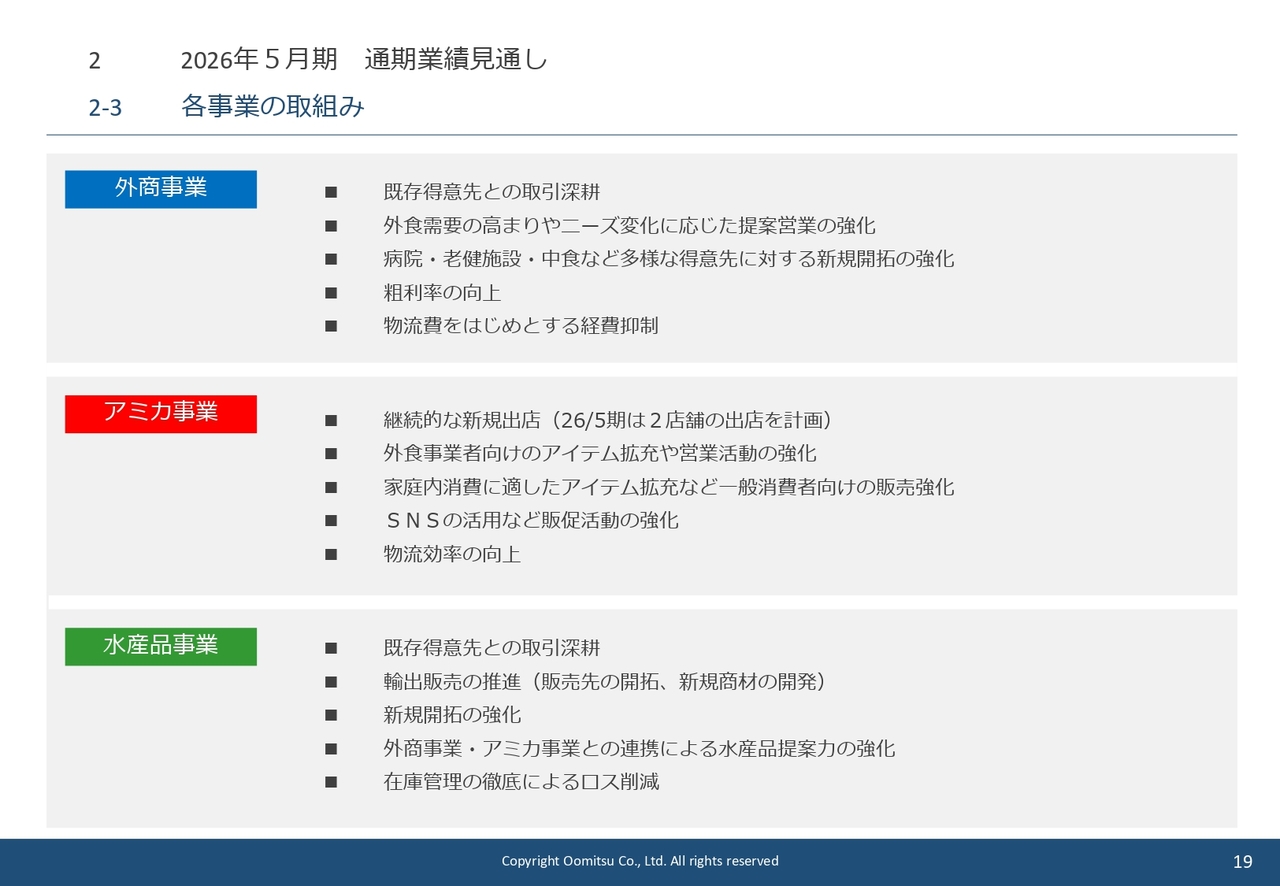The image size is (1280, 886).
Task: Select heading 2026年５月期 通期業績見通し
Action: coord(364,60)
